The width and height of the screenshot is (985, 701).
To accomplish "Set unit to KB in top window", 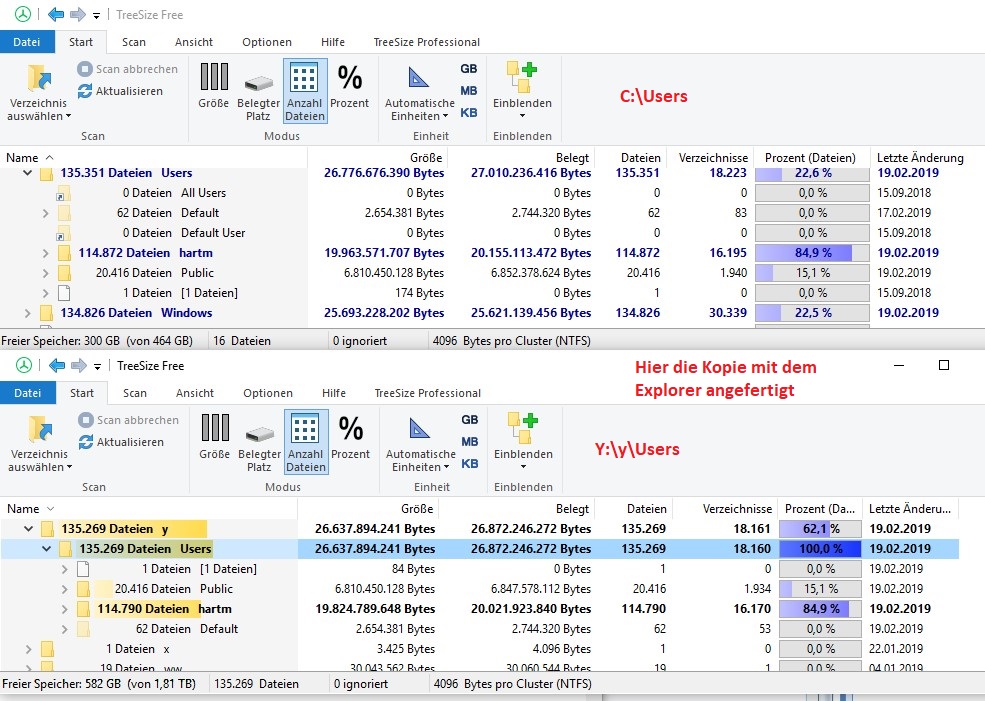I will [469, 113].
